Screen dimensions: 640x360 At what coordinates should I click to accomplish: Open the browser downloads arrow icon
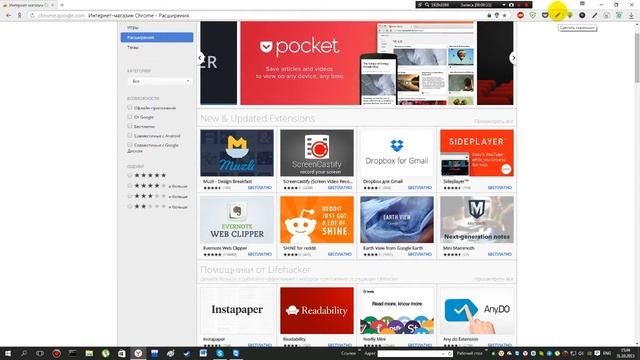tap(631, 16)
